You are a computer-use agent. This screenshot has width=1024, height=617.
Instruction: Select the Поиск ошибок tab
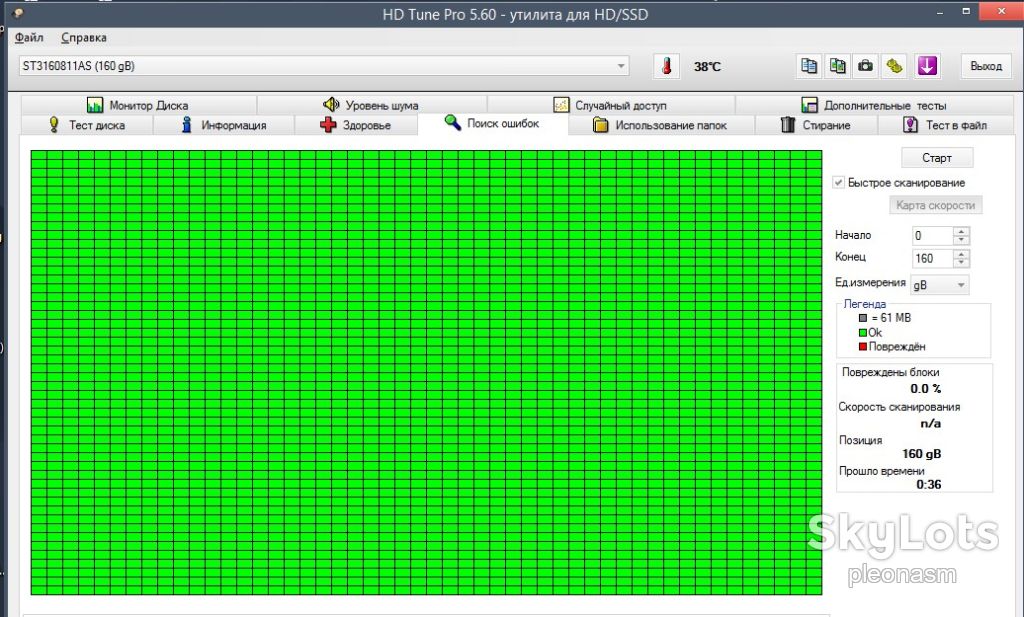click(492, 123)
